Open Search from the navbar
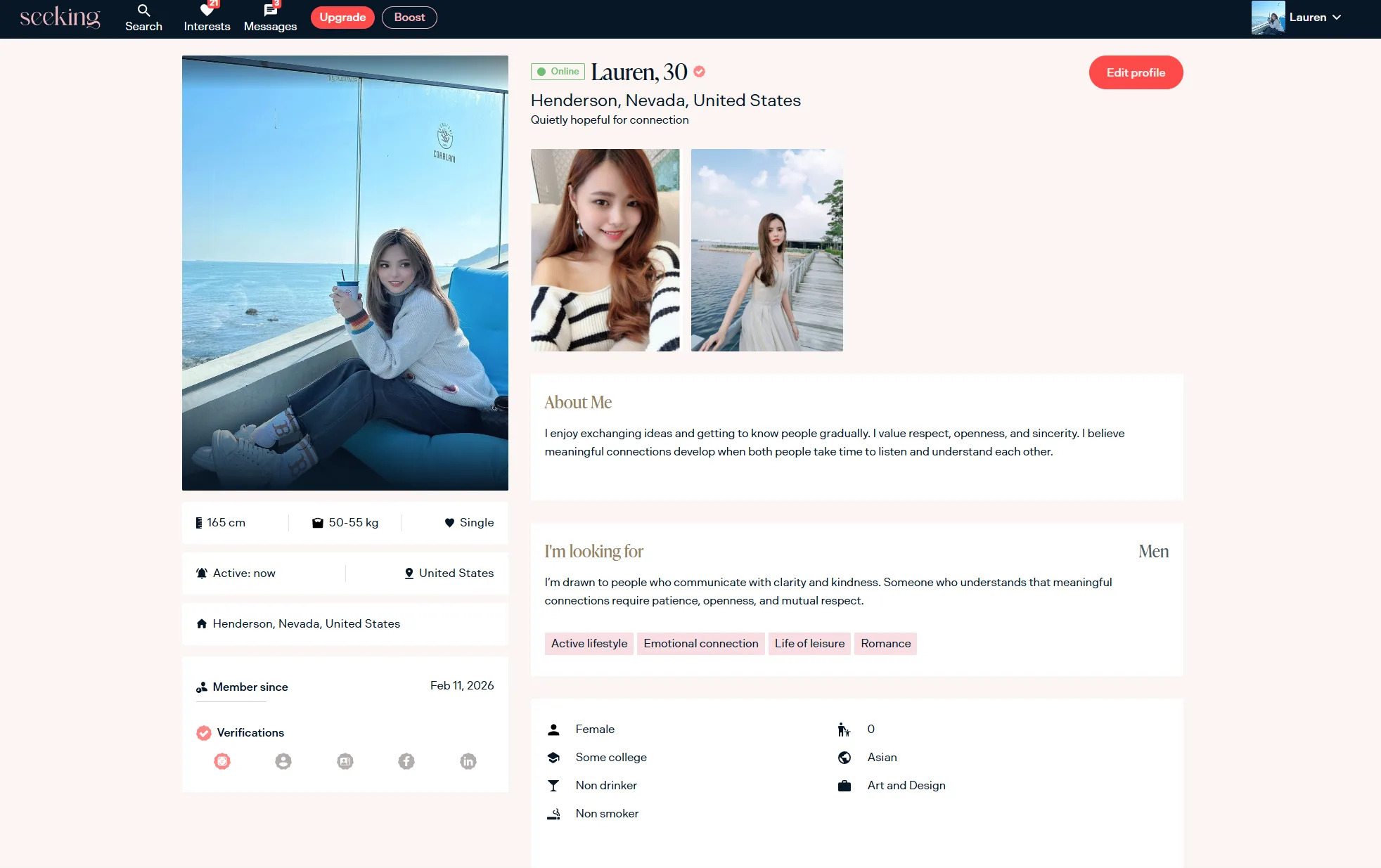Viewport: 1381px width, 868px height. [x=143, y=18]
